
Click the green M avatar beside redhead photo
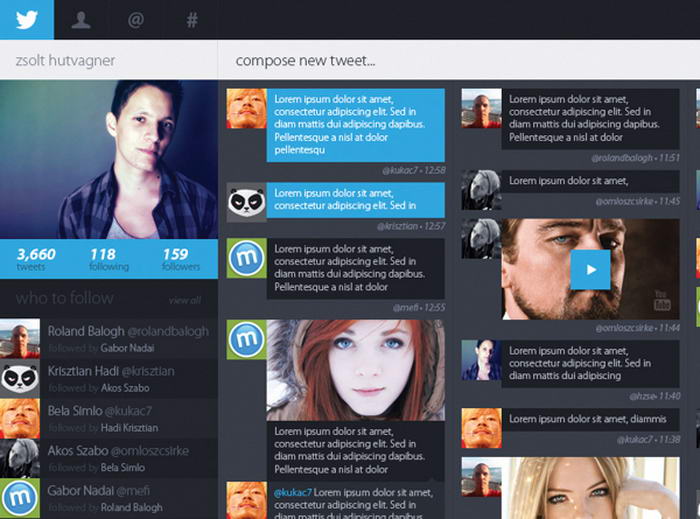tap(245, 339)
